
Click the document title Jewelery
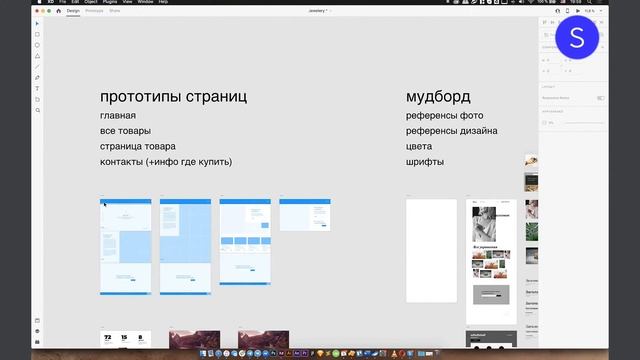[318, 11]
